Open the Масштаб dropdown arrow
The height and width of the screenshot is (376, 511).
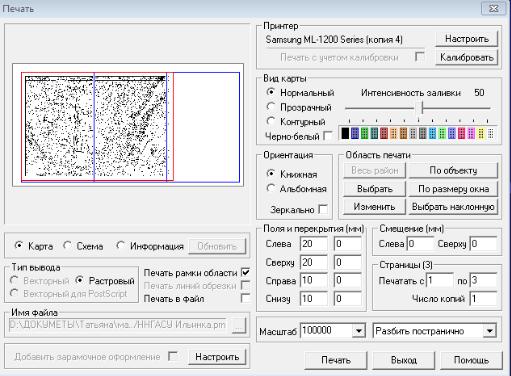pyautogui.click(x=359, y=331)
